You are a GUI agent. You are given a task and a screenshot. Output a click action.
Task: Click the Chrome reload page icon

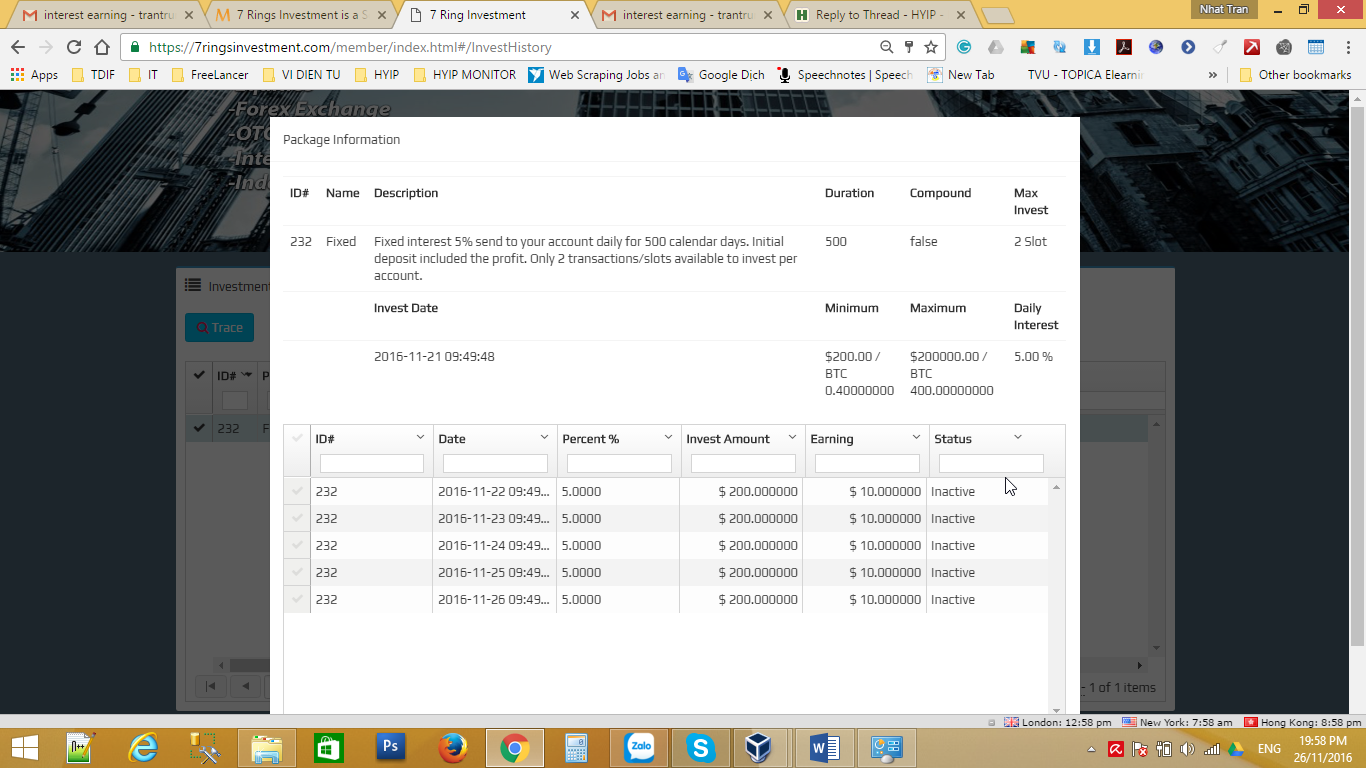click(74, 47)
